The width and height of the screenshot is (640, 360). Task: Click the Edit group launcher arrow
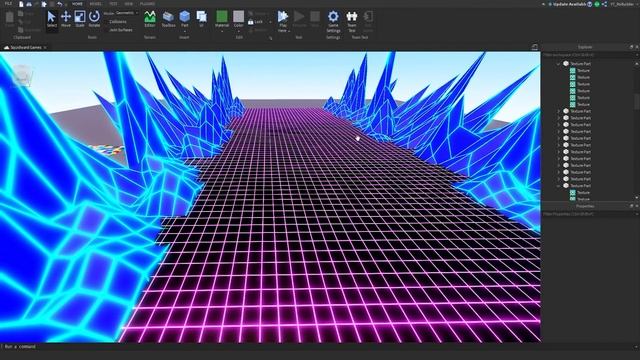coord(270,38)
